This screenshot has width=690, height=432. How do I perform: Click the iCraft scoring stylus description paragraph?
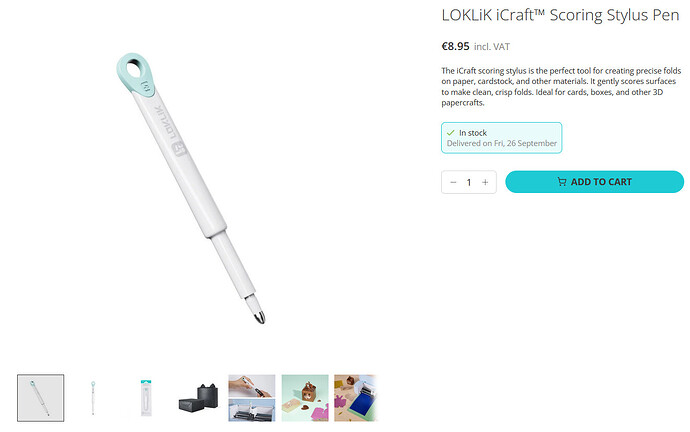[562, 87]
